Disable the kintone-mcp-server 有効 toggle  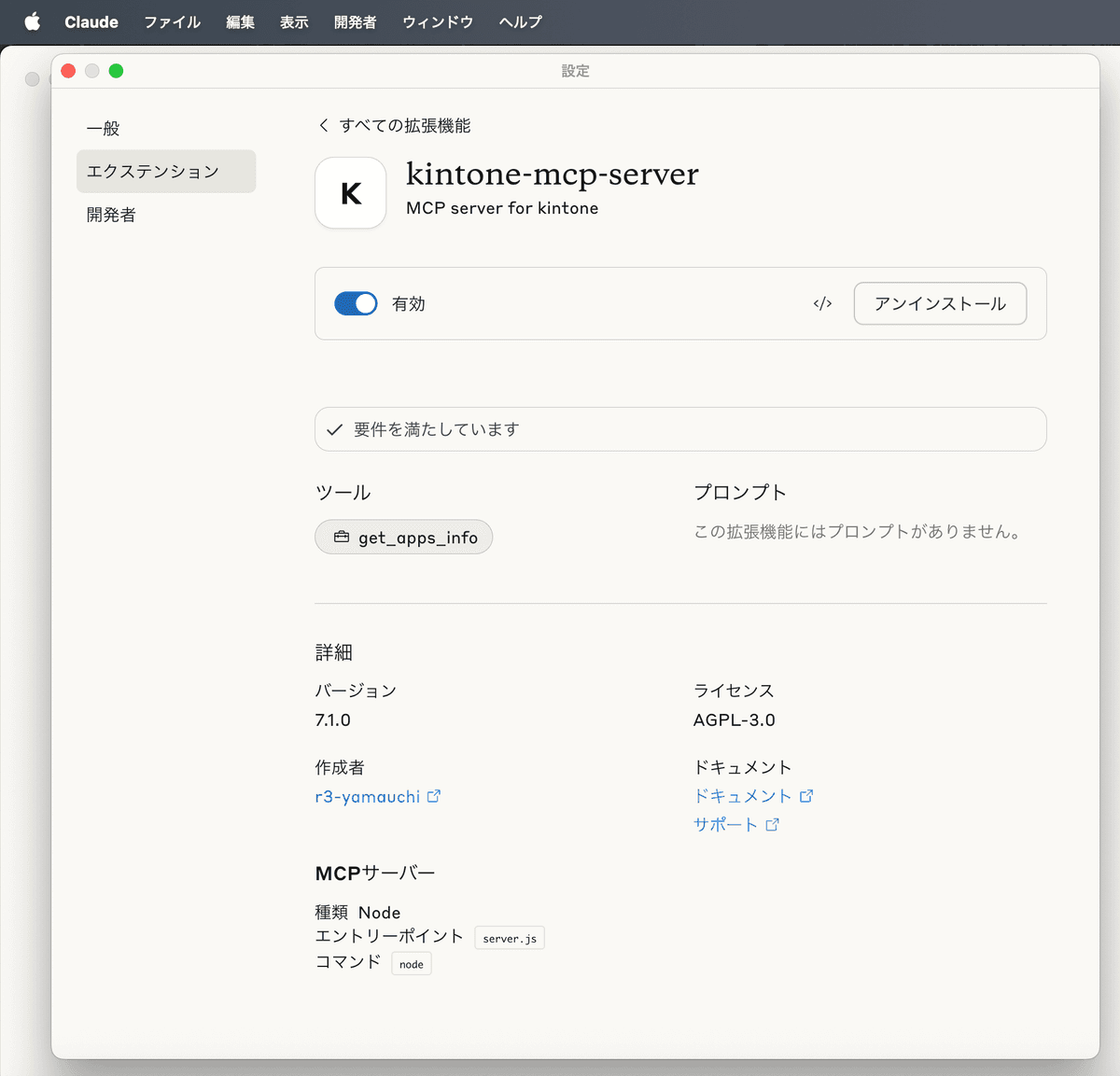tap(356, 303)
